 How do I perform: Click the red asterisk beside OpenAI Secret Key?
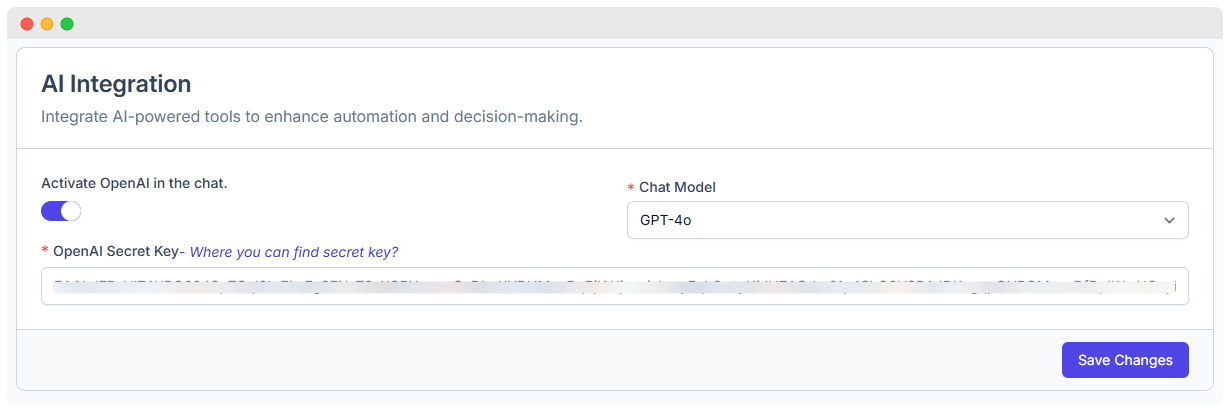click(x=45, y=253)
